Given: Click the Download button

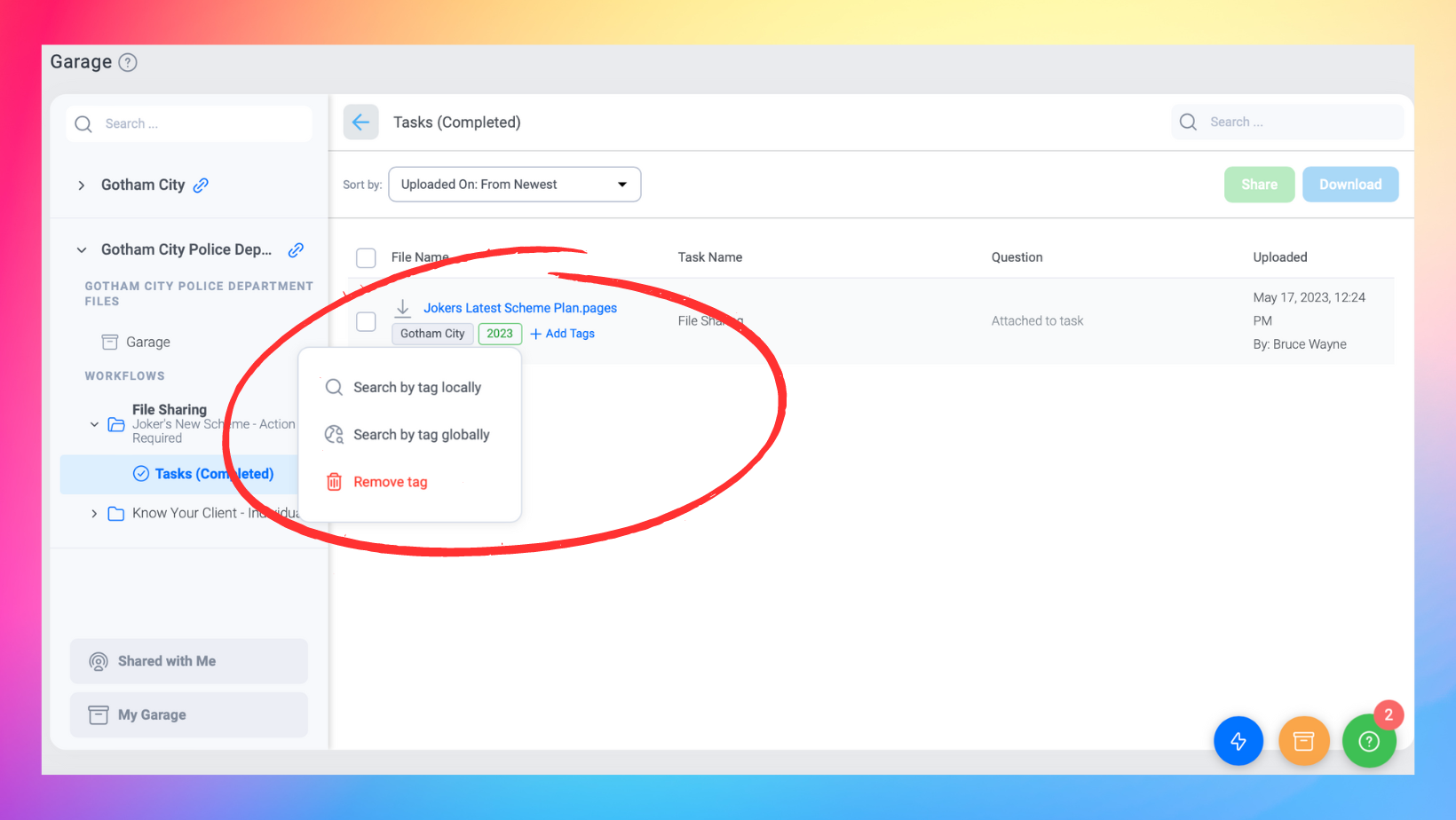Looking at the screenshot, I should click(x=1350, y=184).
